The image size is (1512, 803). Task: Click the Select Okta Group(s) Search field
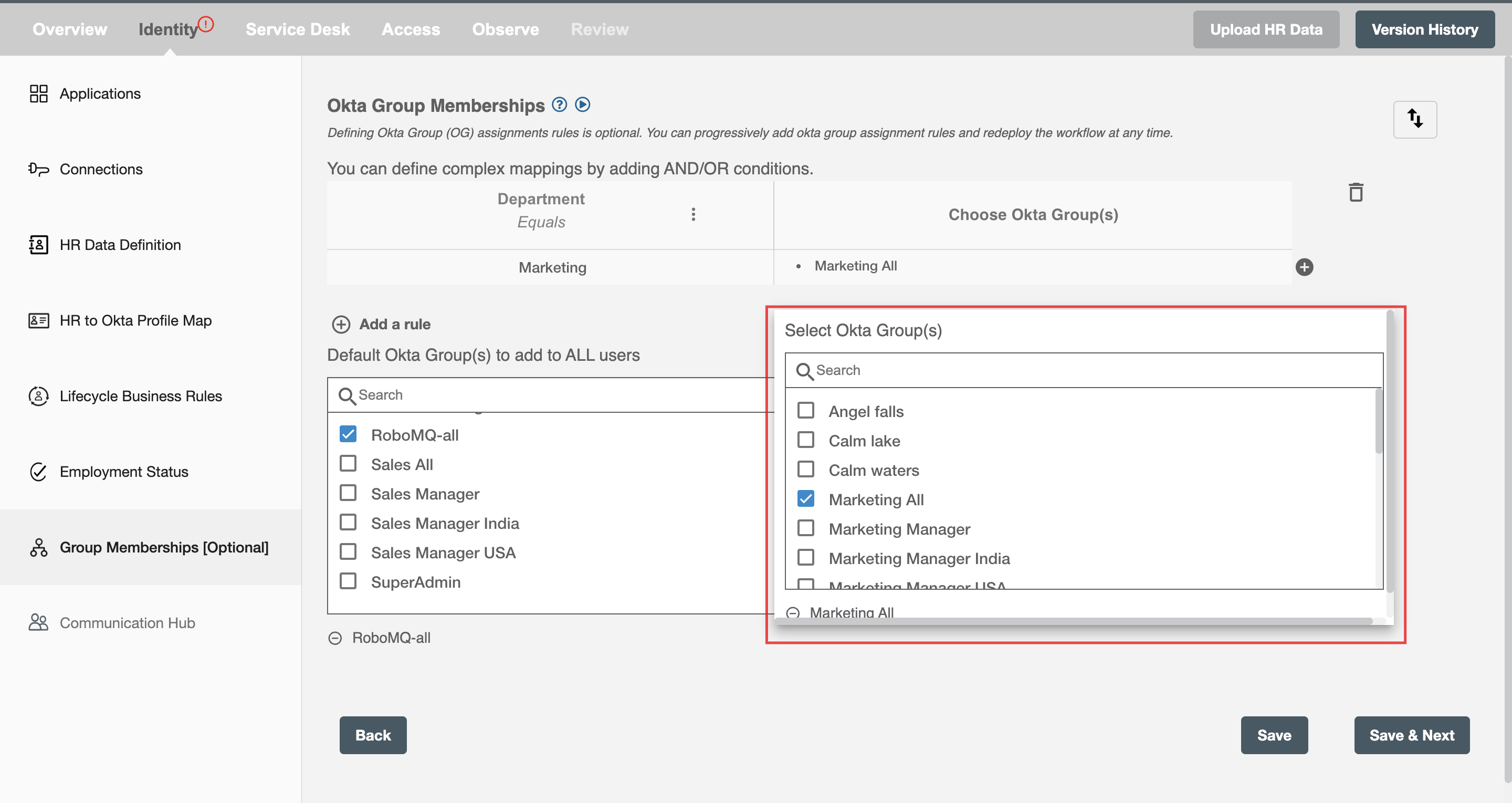pyautogui.click(x=1084, y=370)
